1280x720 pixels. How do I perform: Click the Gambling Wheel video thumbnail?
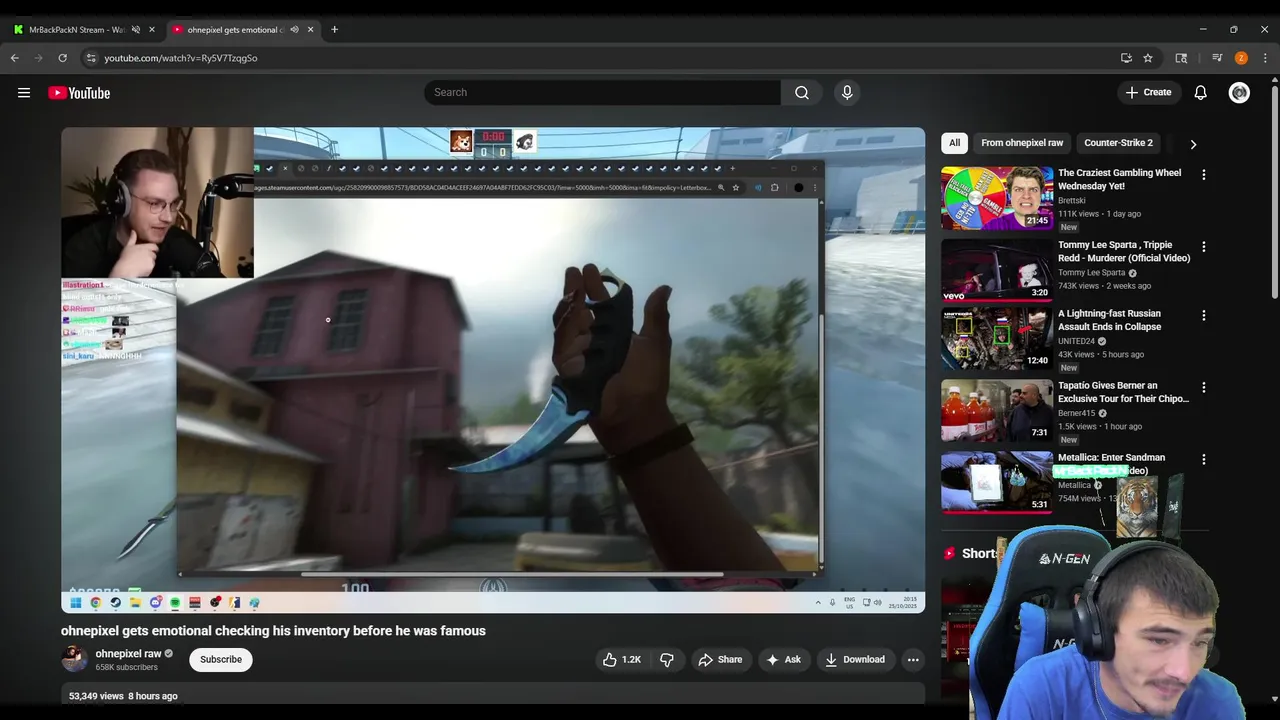tap(997, 198)
